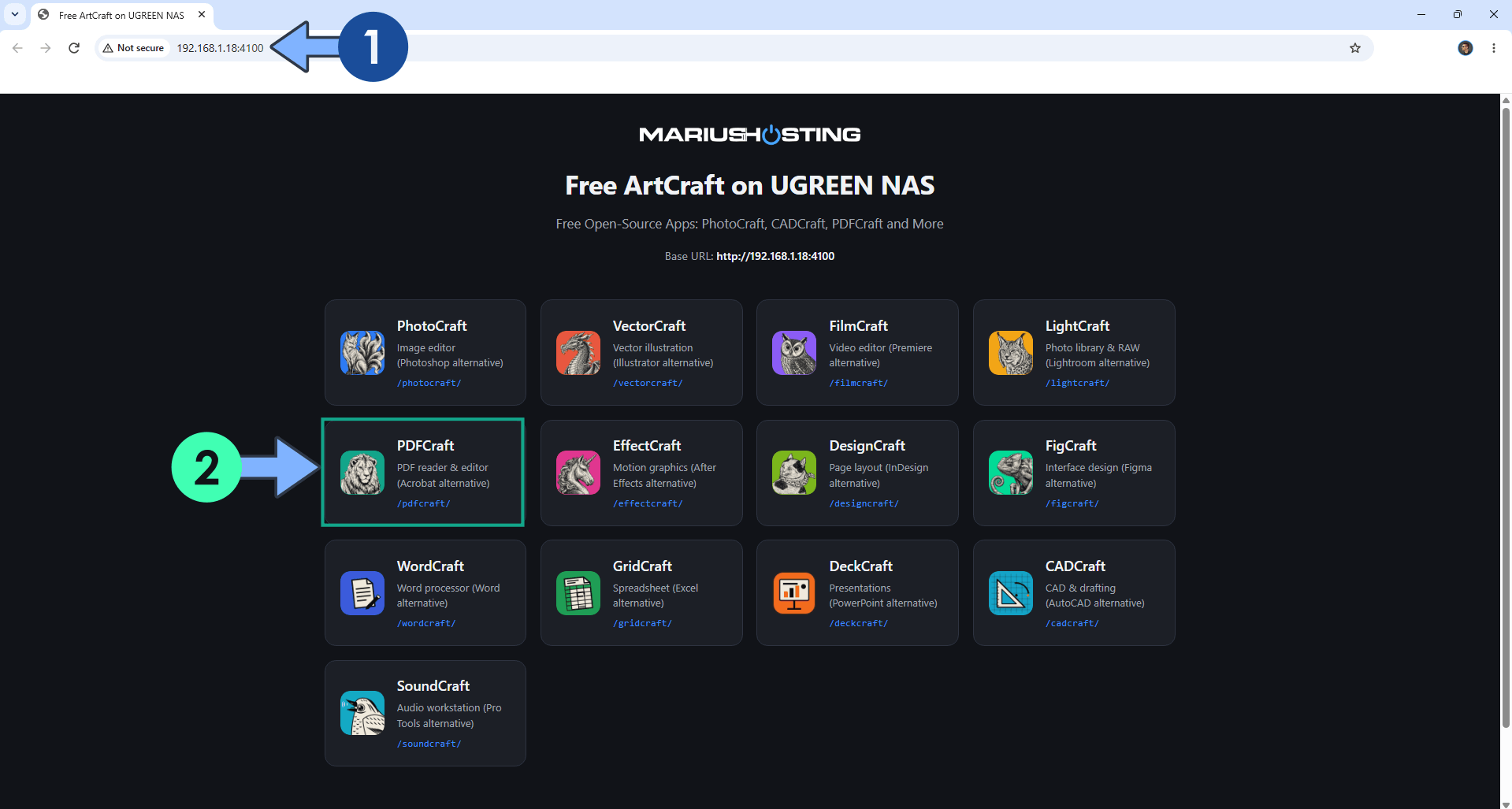Bookmark this page with the star icon
Viewport: 1512px width, 809px height.
point(1355,48)
